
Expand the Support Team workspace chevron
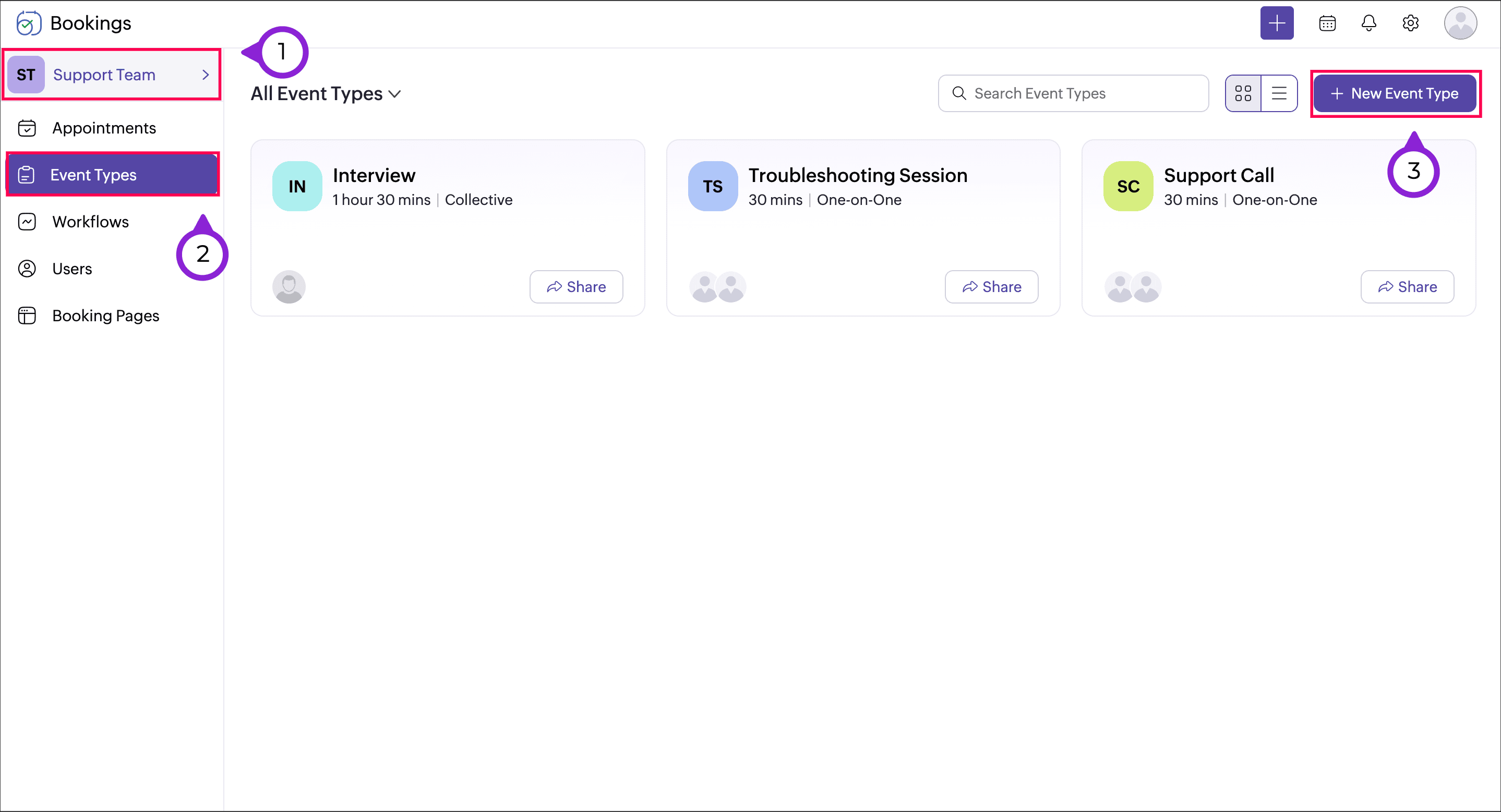pos(205,75)
